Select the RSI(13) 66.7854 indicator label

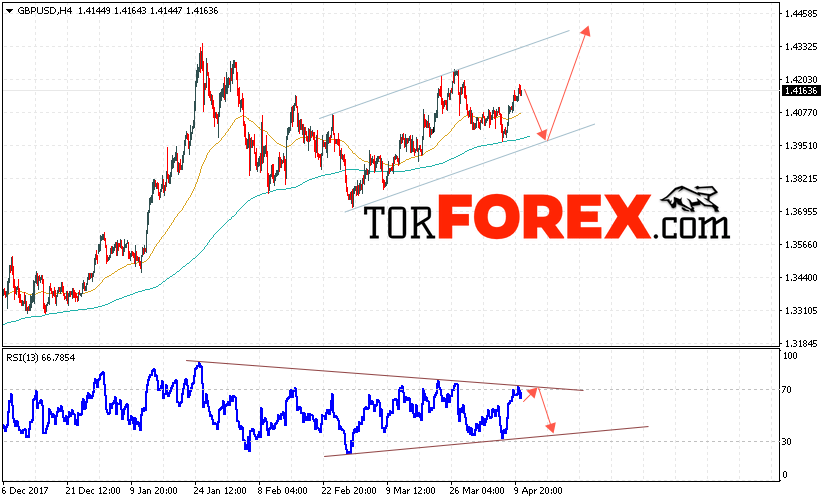40,358
